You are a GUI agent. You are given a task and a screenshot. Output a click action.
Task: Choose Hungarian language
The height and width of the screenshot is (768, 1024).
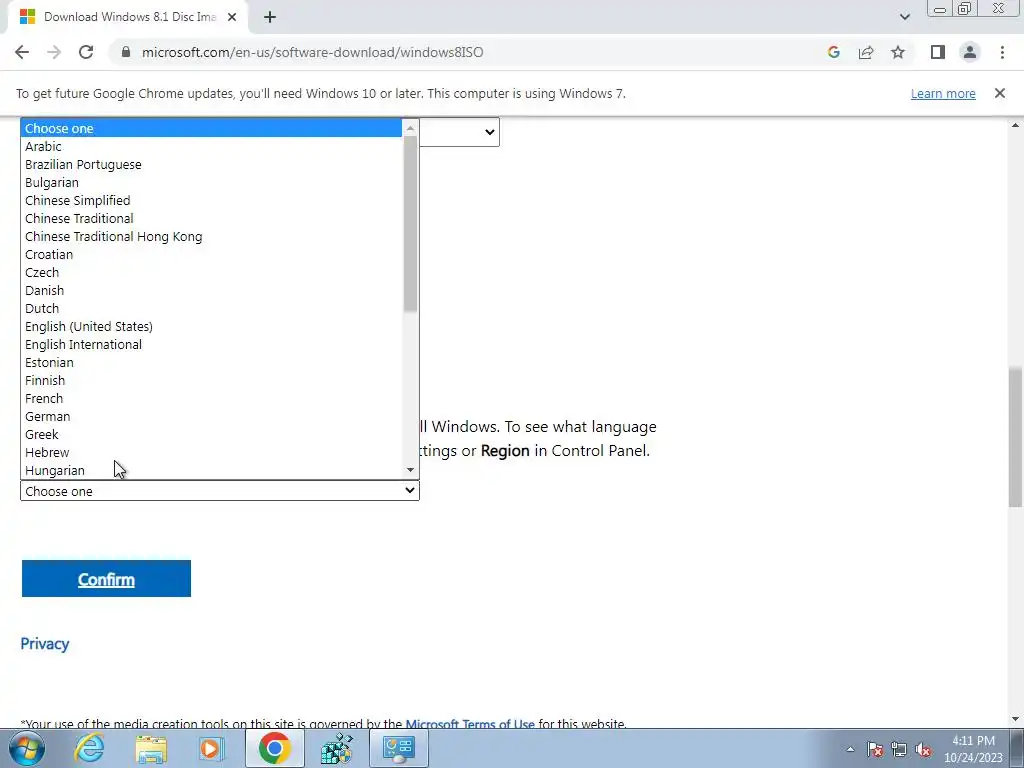point(213,470)
